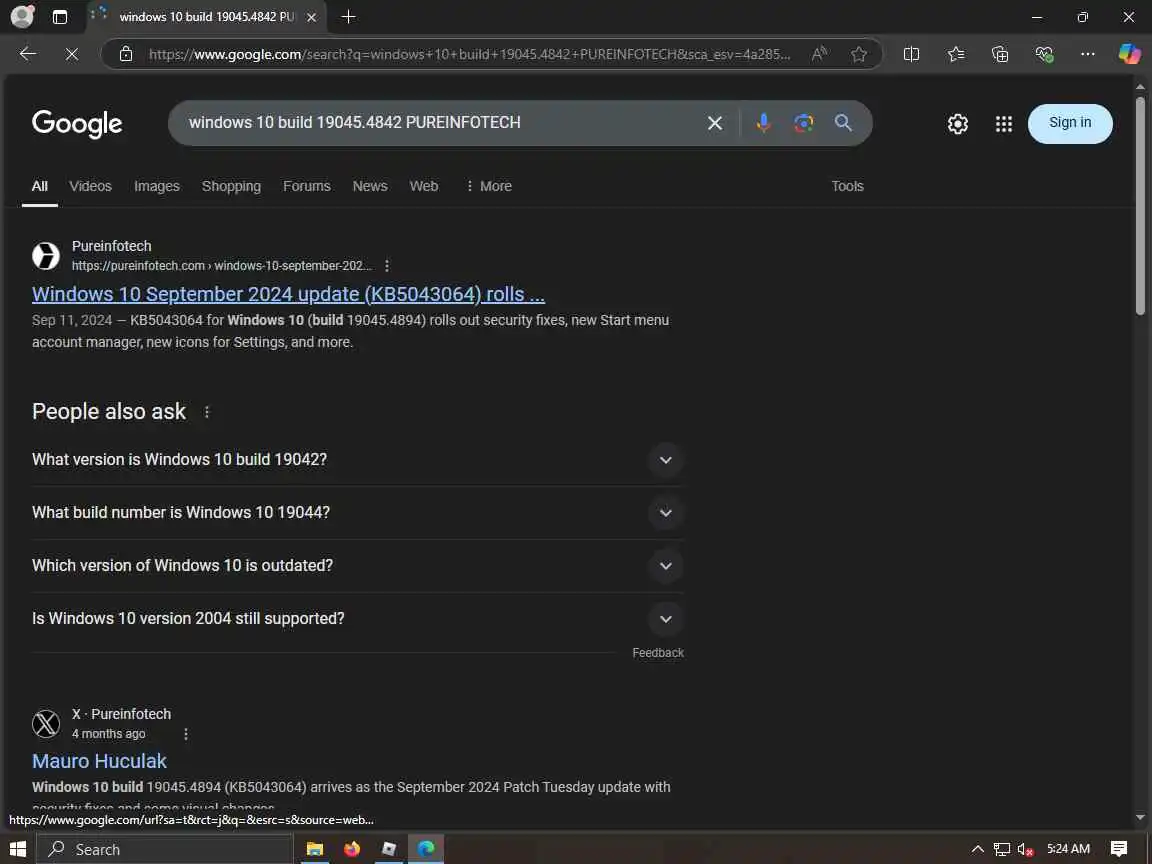Screen dimensions: 1152x864
Task: Click the page vertical scrollbar thumb
Action: 1140,206
